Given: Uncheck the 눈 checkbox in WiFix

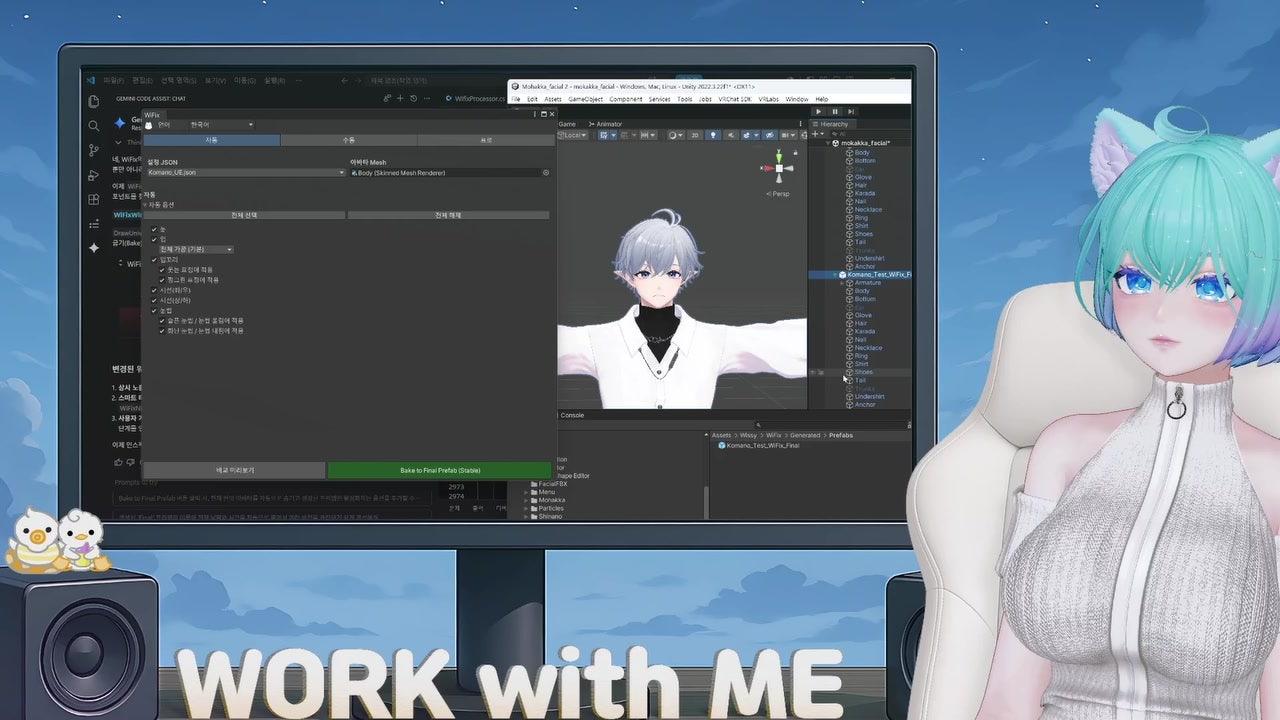Looking at the screenshot, I should 154,229.
